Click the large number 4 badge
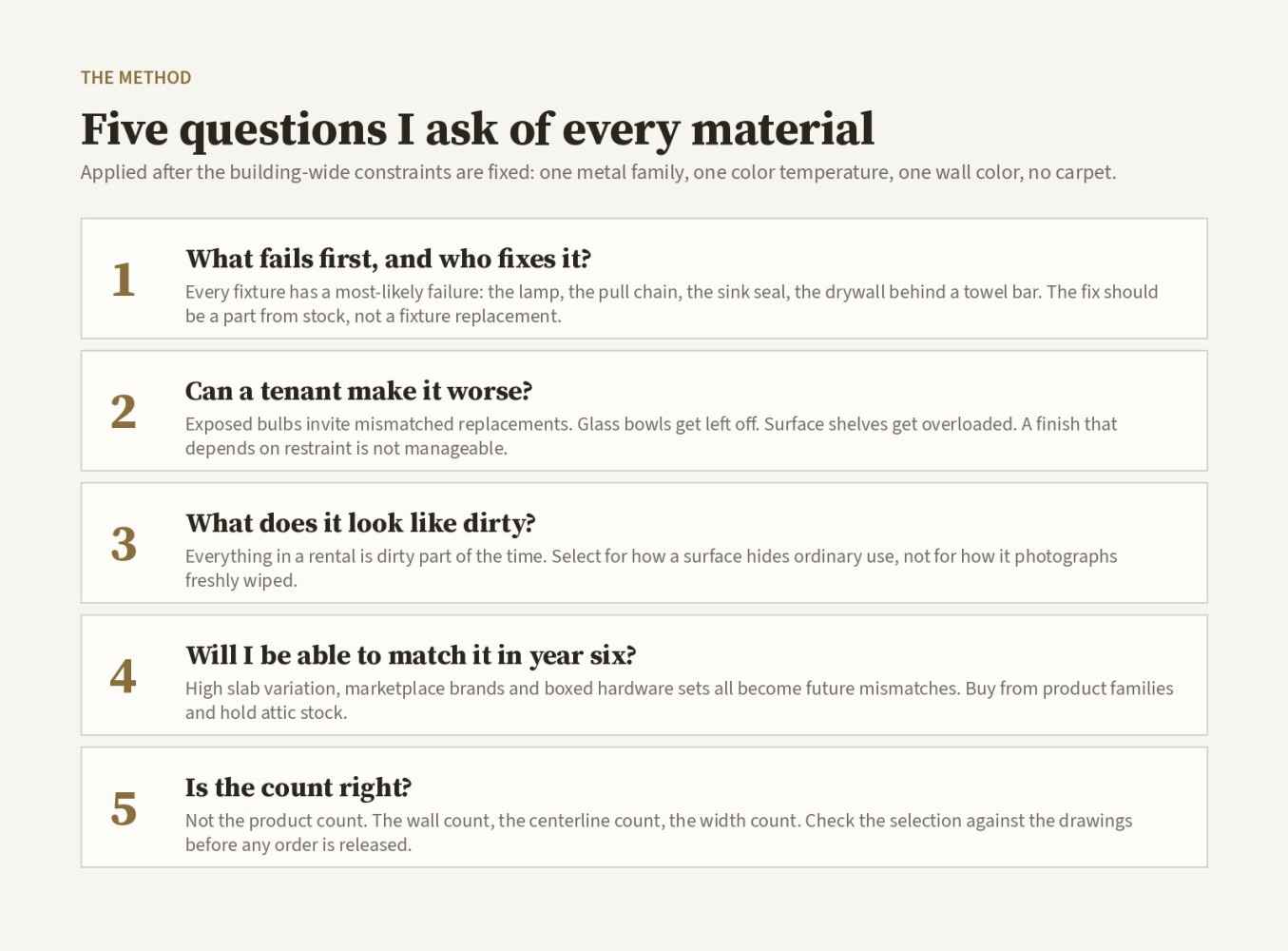 tap(124, 676)
